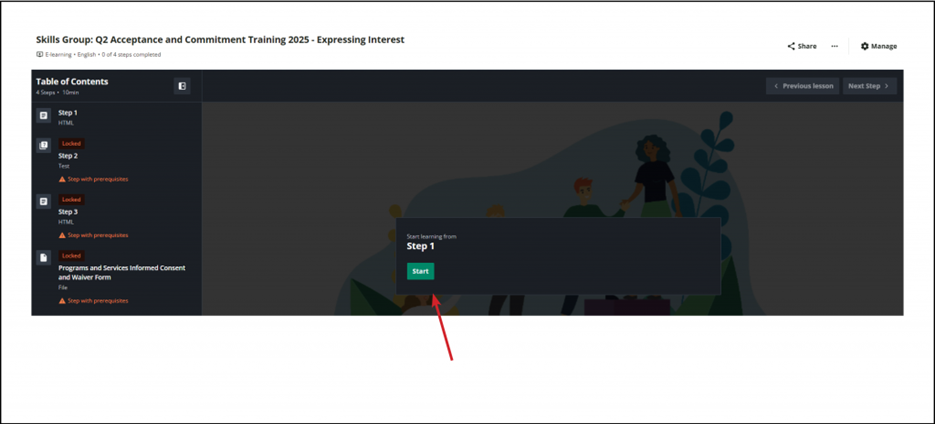This screenshot has width=935, height=424.
Task: Open the Share option
Action: click(x=802, y=46)
